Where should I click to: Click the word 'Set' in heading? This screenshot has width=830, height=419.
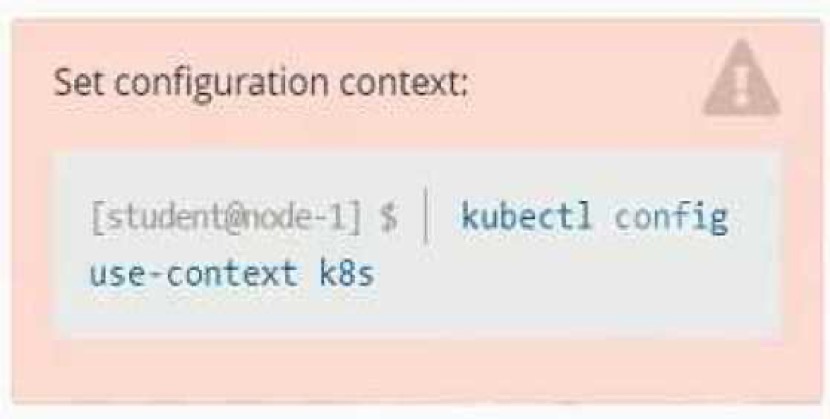(x=79, y=82)
